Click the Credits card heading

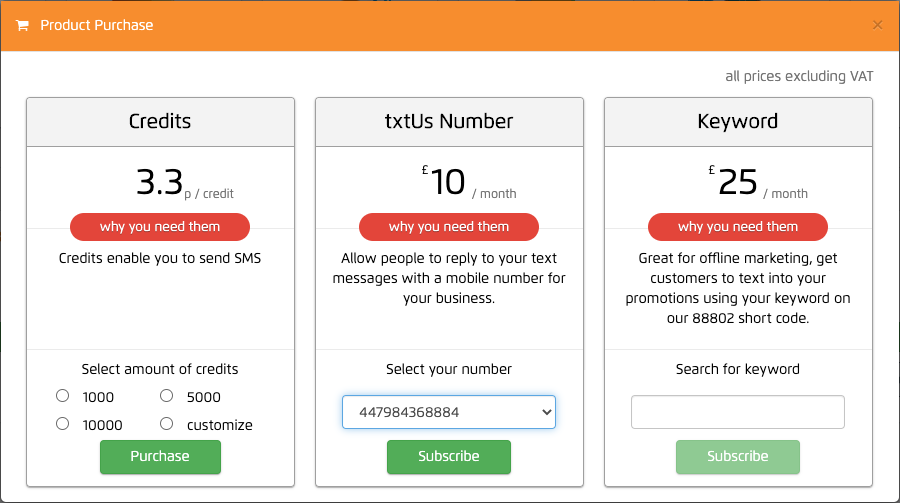coord(160,121)
